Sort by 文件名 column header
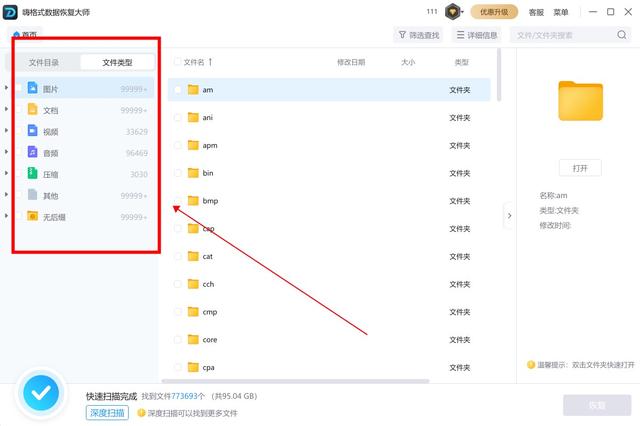This screenshot has height=426, width=640. point(198,62)
